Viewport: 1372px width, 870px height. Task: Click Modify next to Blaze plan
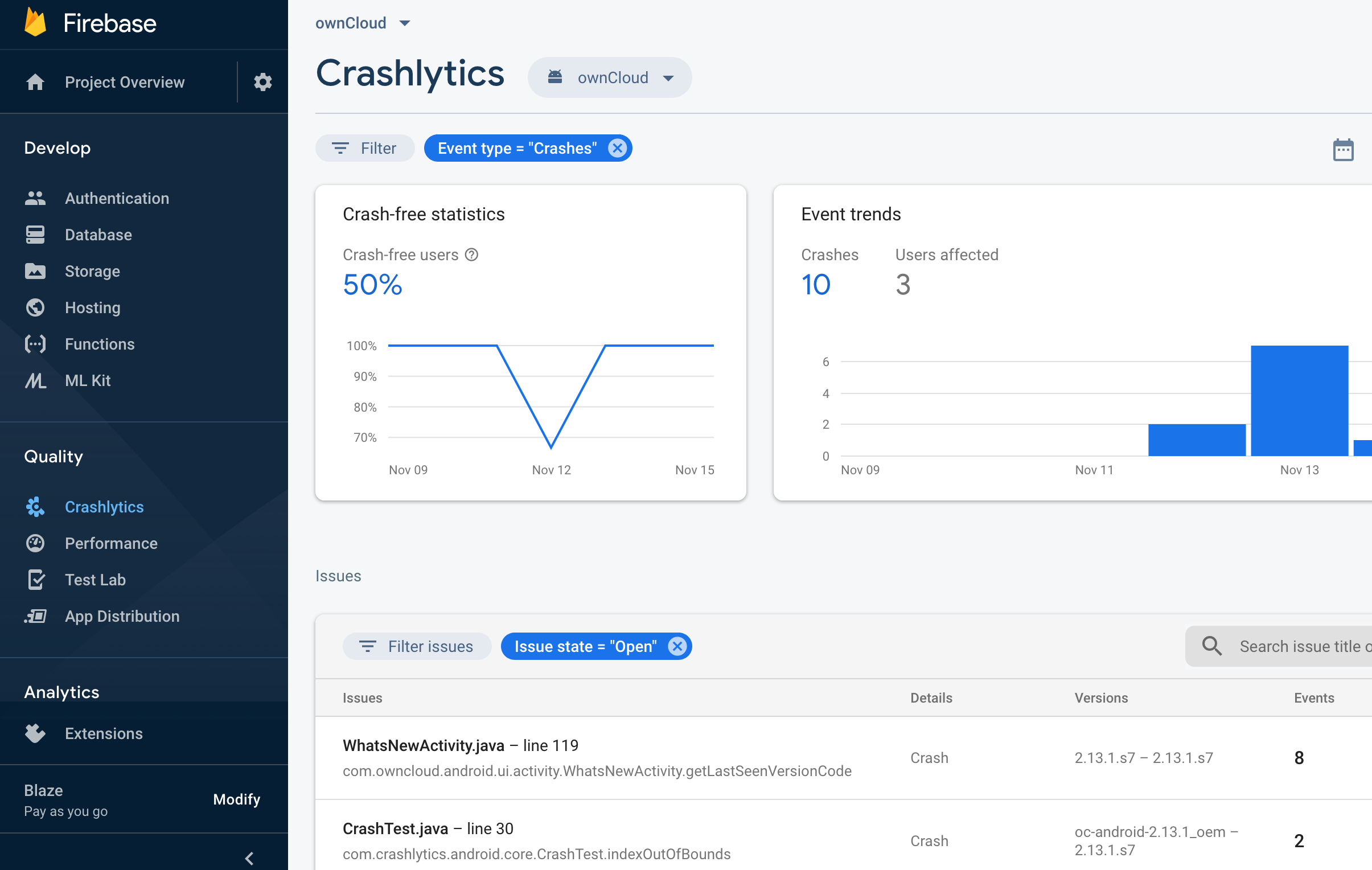click(x=236, y=799)
